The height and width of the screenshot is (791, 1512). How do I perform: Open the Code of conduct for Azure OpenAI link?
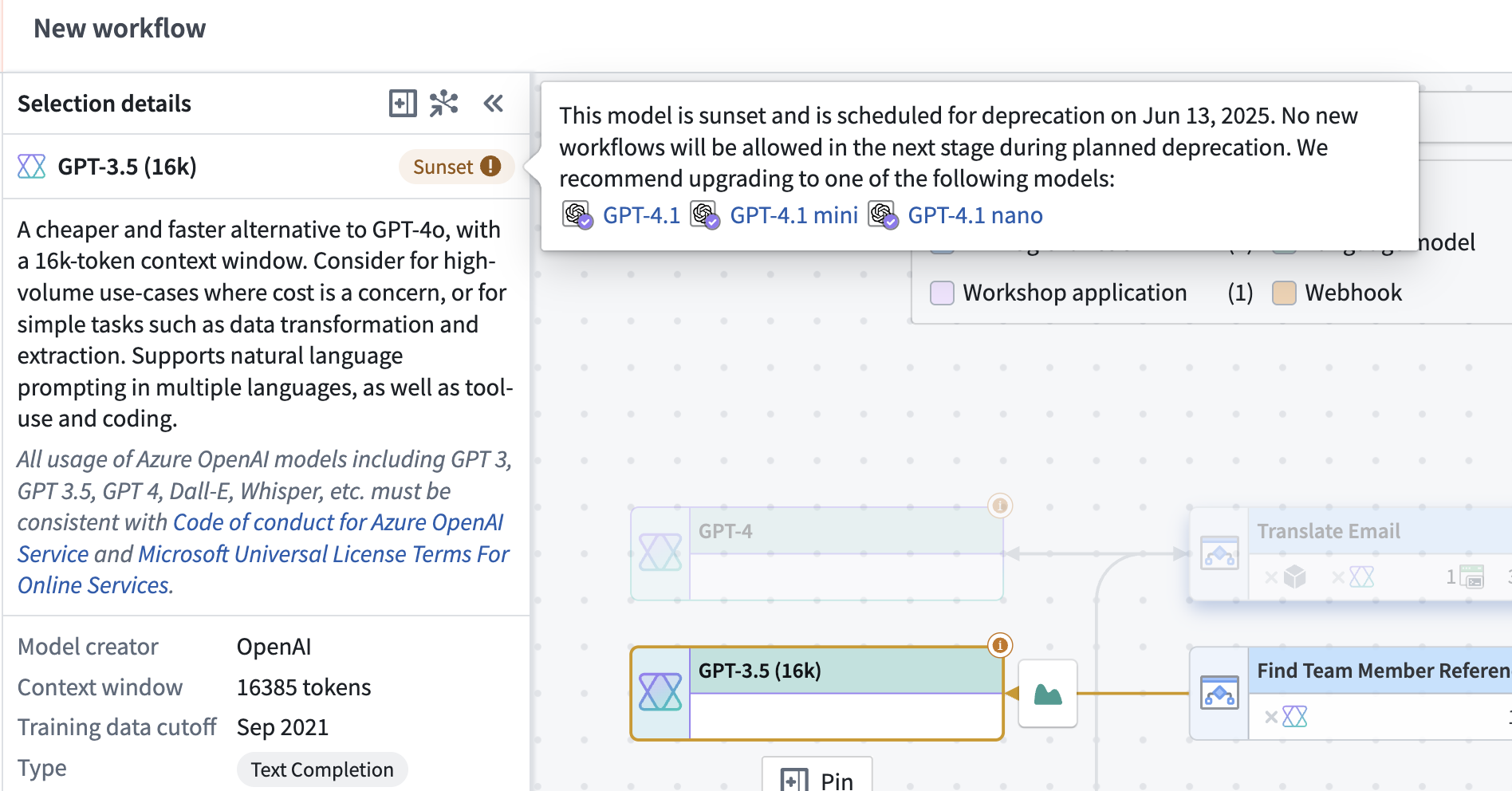[337, 522]
